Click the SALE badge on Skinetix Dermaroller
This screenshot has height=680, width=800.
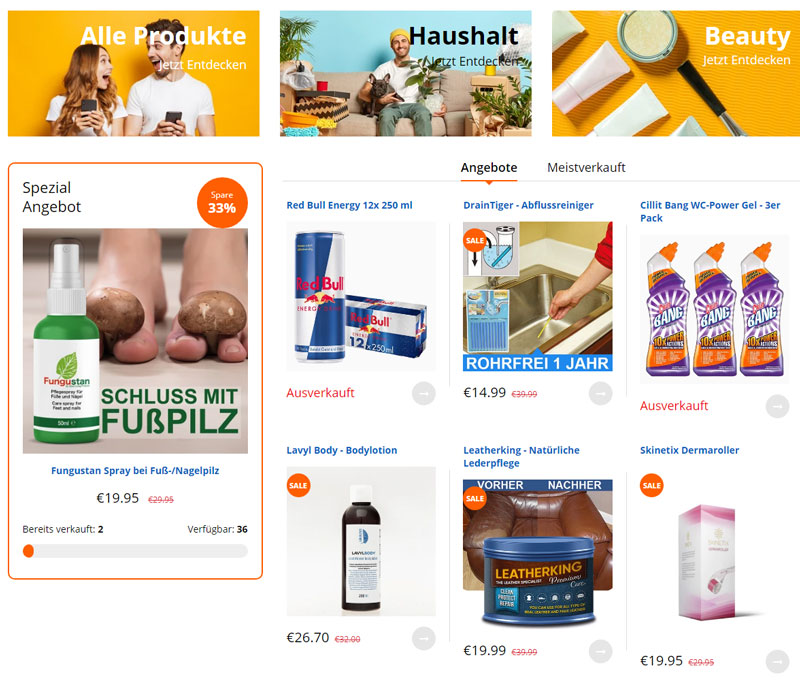[x=652, y=485]
